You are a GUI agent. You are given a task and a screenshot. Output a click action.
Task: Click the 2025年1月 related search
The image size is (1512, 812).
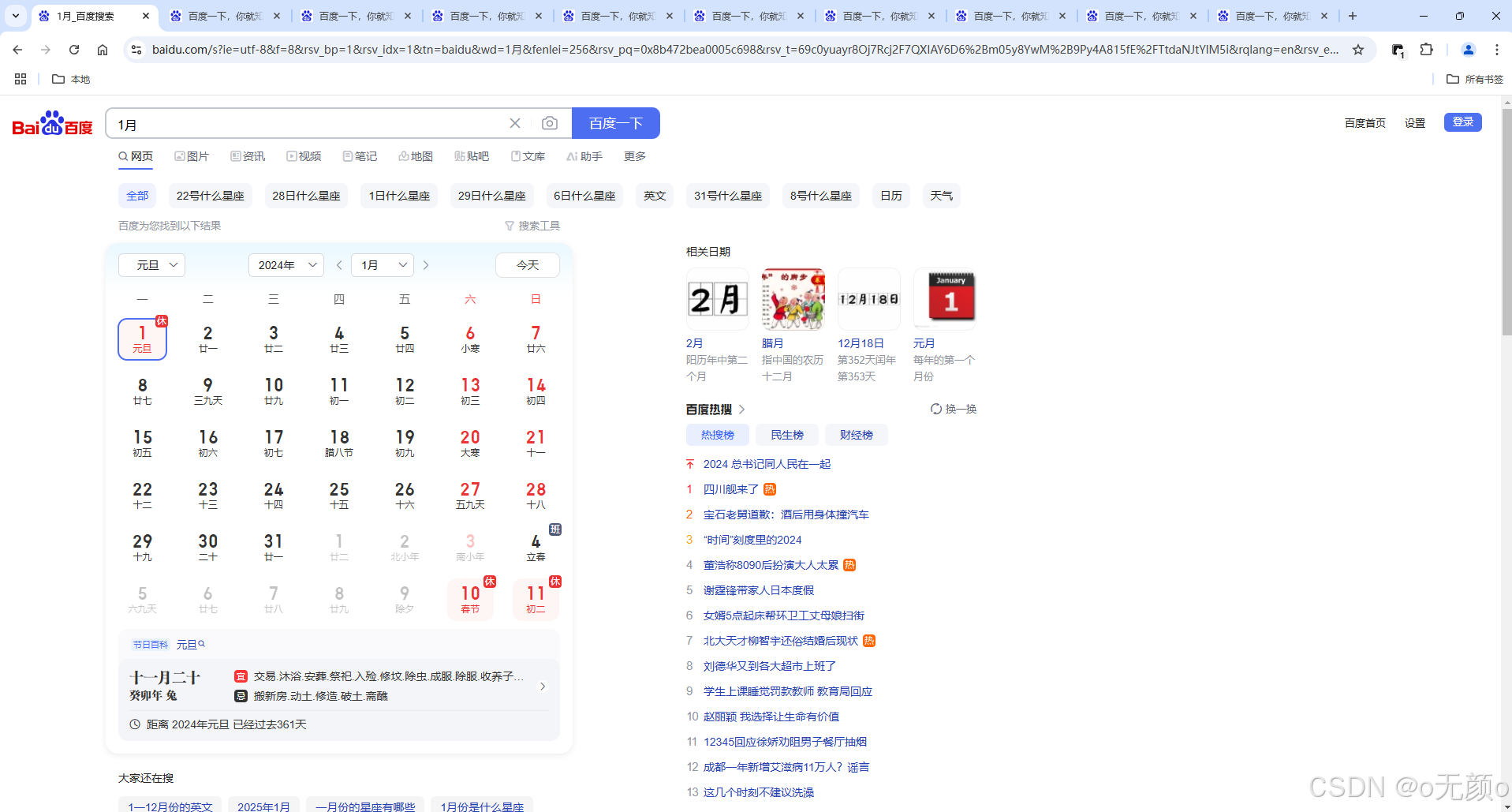[x=263, y=806]
